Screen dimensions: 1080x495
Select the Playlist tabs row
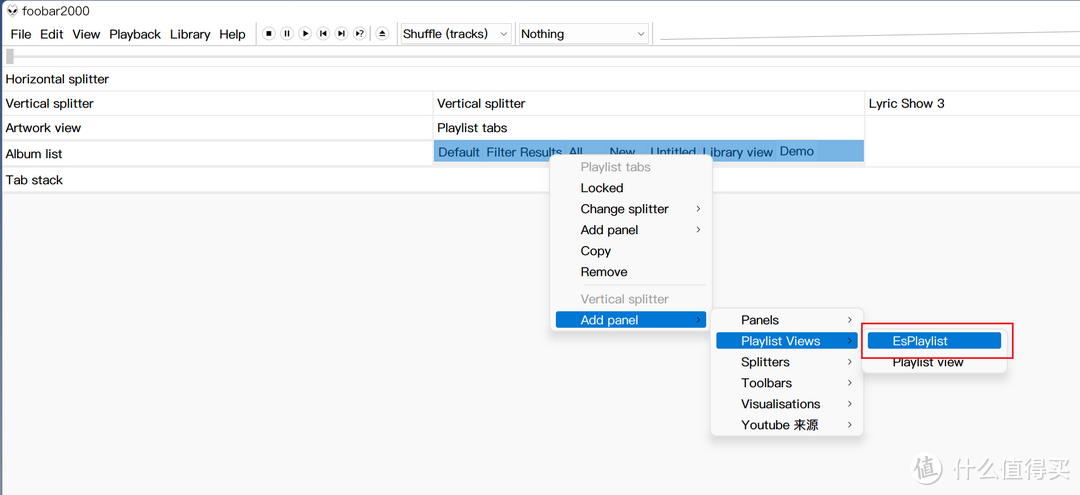point(649,127)
